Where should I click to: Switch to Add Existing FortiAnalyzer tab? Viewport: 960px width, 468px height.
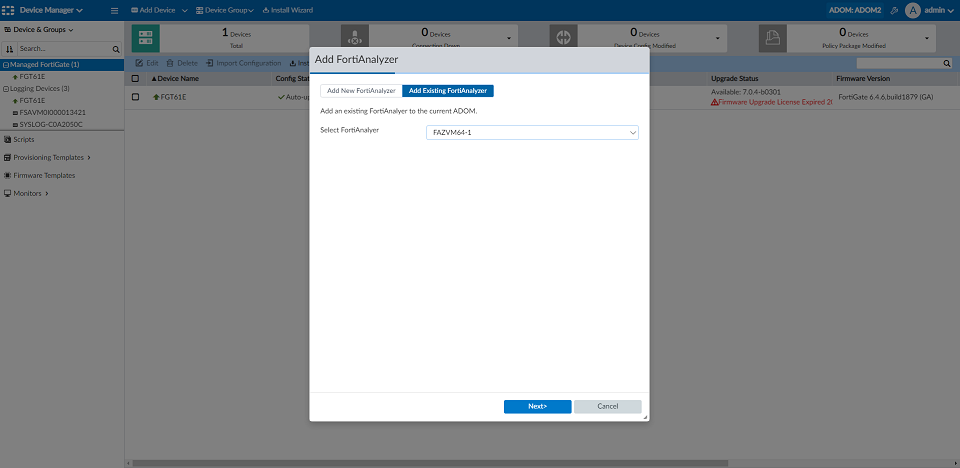pyautogui.click(x=448, y=91)
